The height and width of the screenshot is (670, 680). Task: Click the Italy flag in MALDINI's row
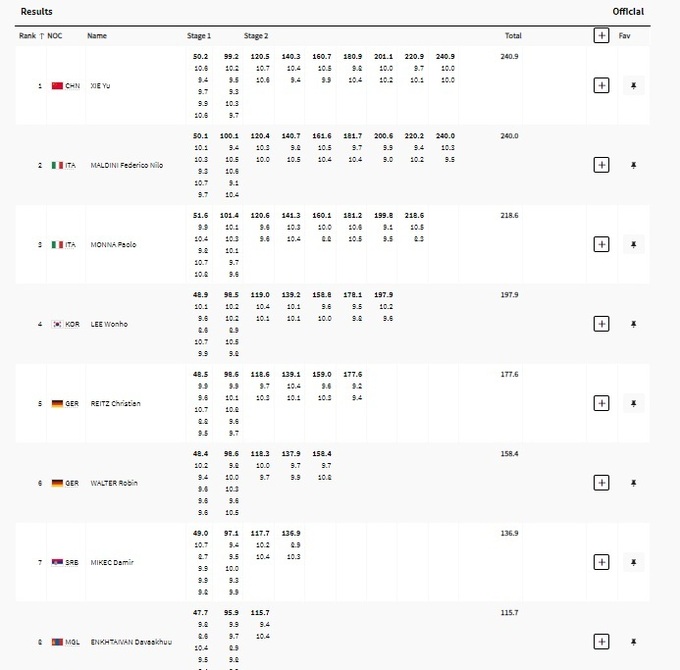pyautogui.click(x=57, y=165)
